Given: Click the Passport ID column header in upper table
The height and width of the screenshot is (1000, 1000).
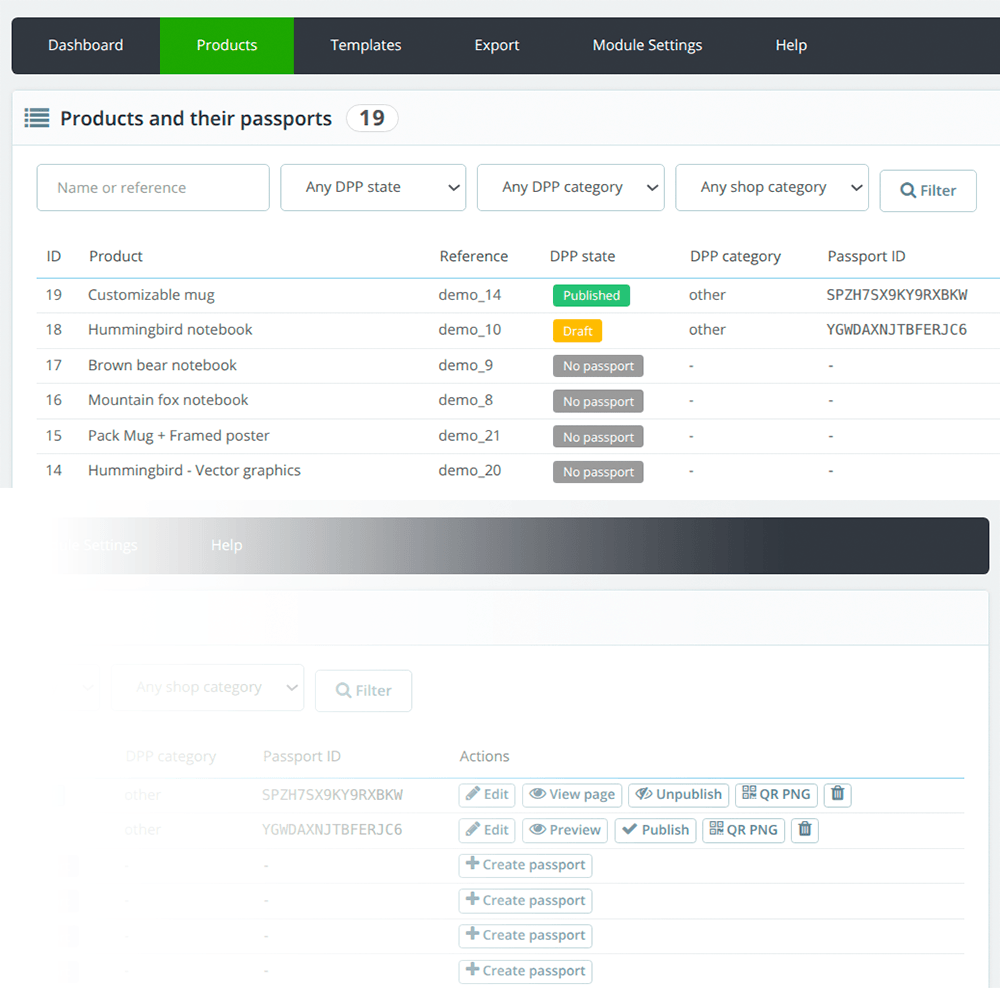Looking at the screenshot, I should (x=866, y=256).
